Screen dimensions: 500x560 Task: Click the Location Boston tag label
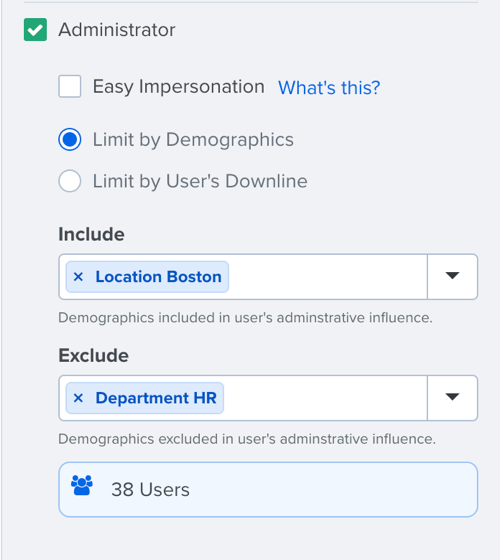click(x=159, y=277)
